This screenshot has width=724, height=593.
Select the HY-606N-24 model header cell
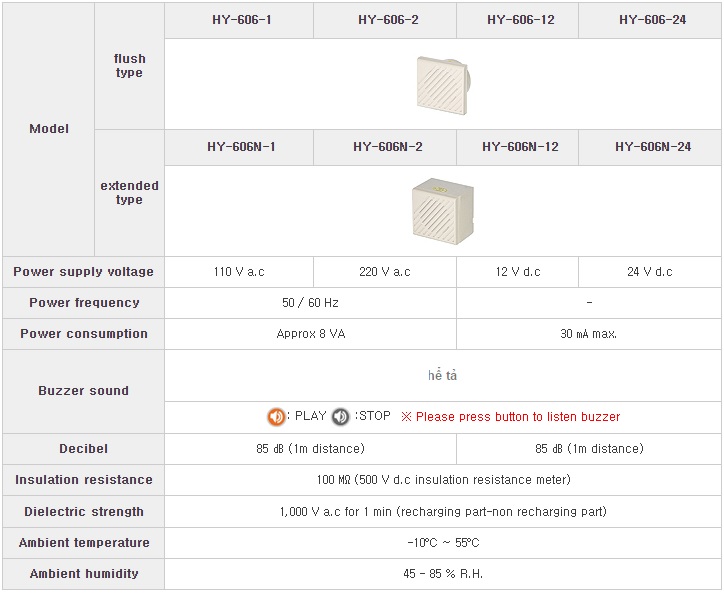[x=650, y=148]
